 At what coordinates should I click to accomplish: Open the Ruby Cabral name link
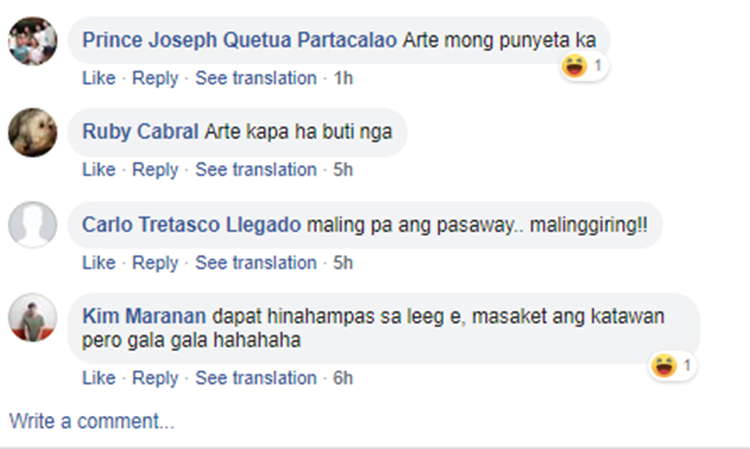click(140, 131)
